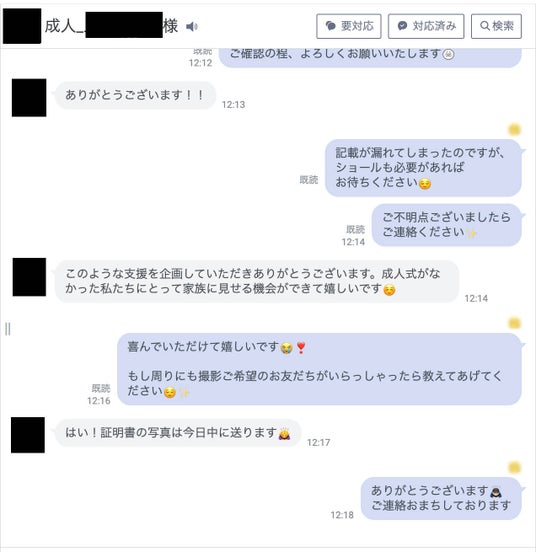Select the ご連絡おまちしております message bubble
This screenshot has height=552, width=536.
(x=441, y=498)
